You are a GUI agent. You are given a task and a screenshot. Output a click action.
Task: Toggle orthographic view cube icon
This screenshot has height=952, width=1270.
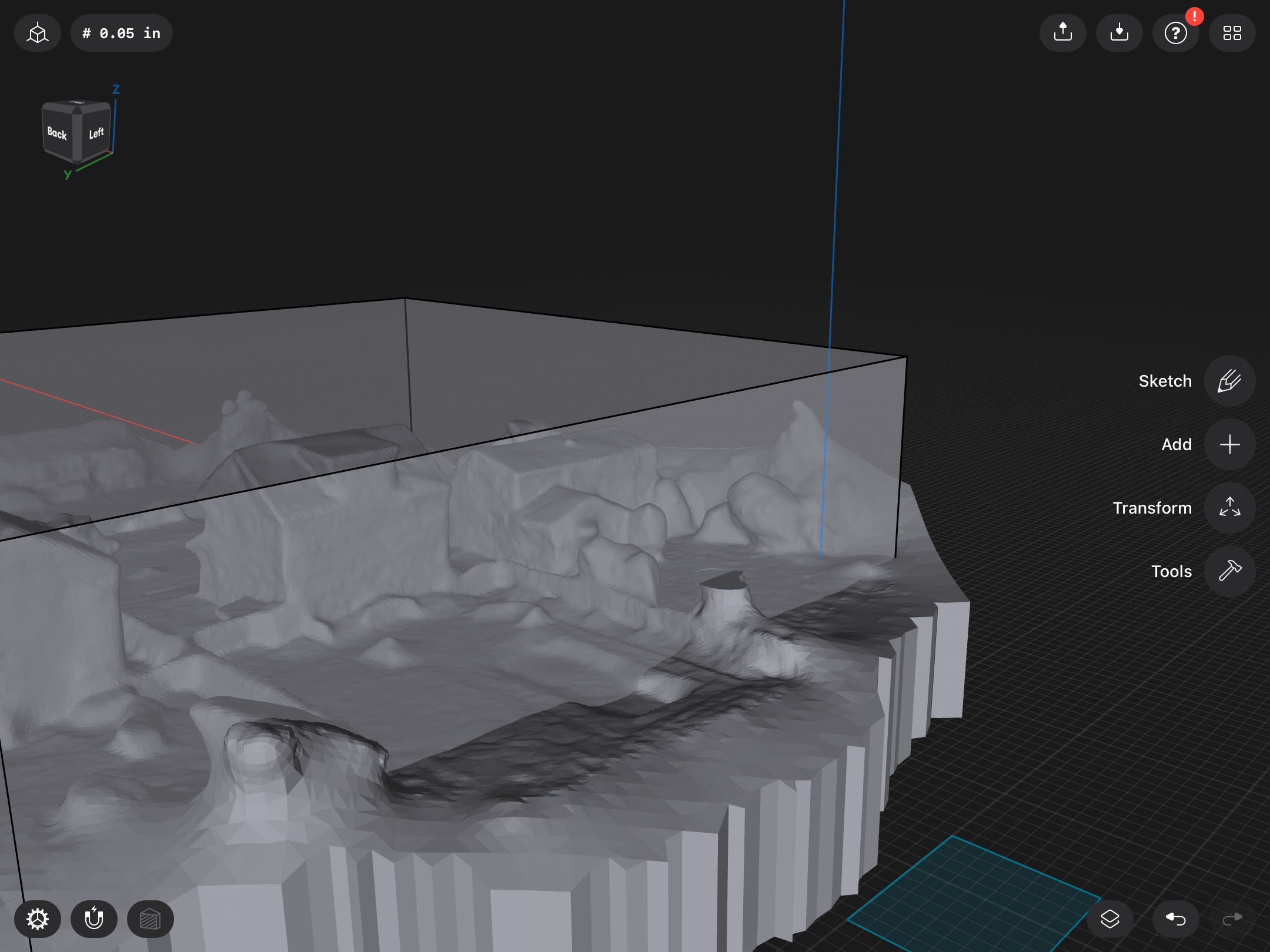[x=38, y=33]
